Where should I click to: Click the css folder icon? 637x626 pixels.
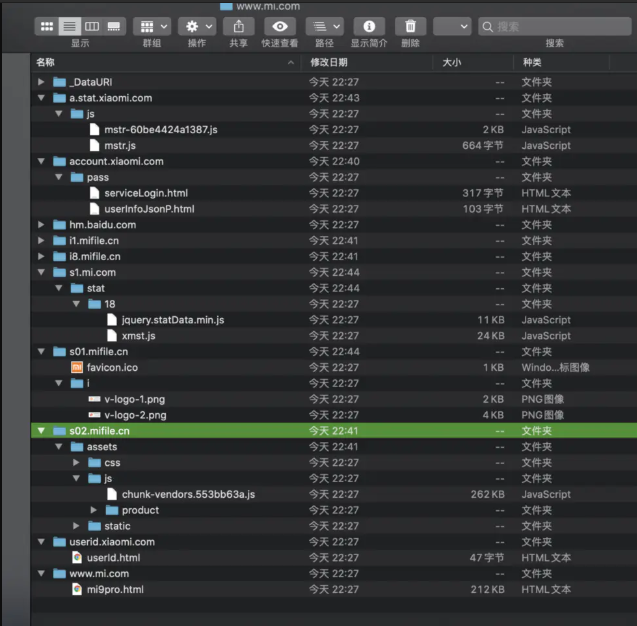click(x=94, y=462)
